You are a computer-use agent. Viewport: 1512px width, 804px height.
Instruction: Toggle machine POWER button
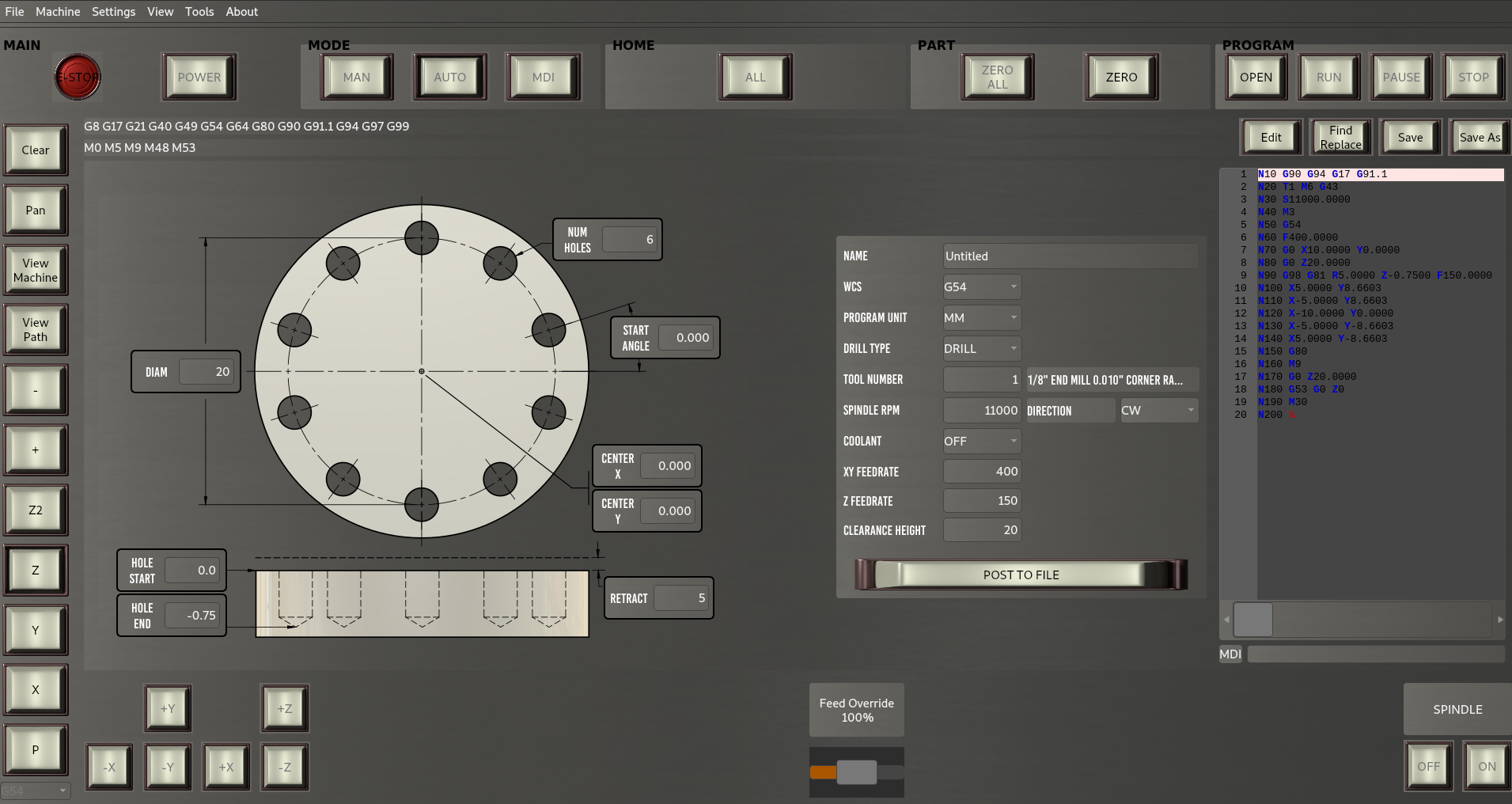pyautogui.click(x=199, y=77)
